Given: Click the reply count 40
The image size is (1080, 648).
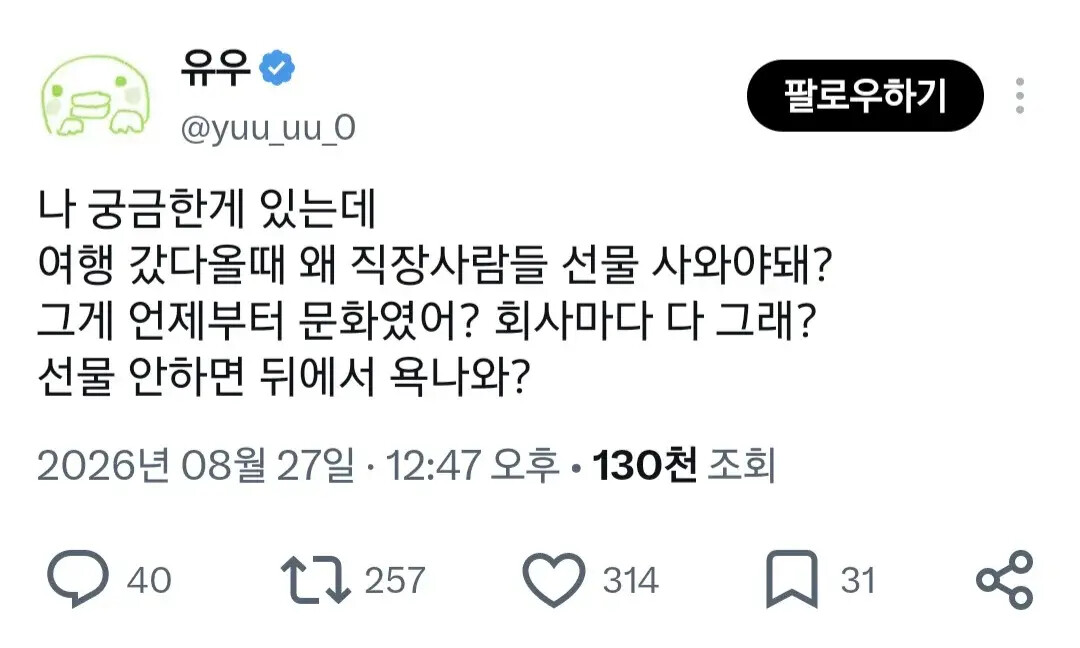Looking at the screenshot, I should 149,581.
